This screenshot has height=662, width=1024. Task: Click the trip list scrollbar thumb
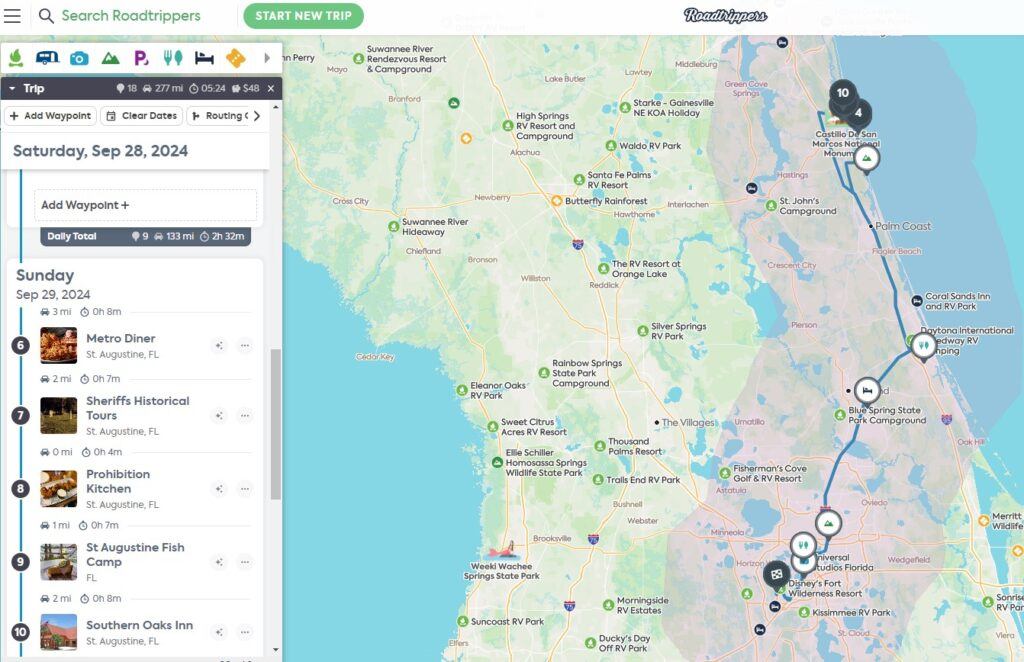276,424
